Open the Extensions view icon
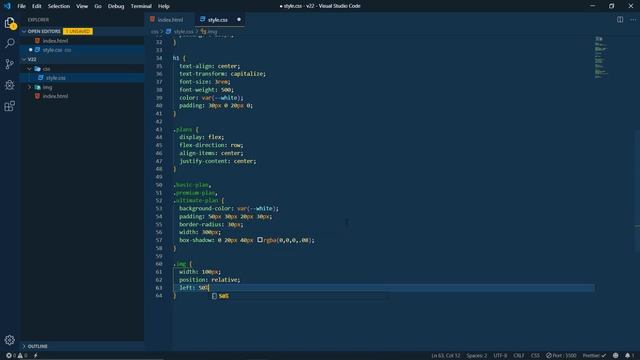Image resolution: width=640 pixels, height=360 pixels. 10,106
